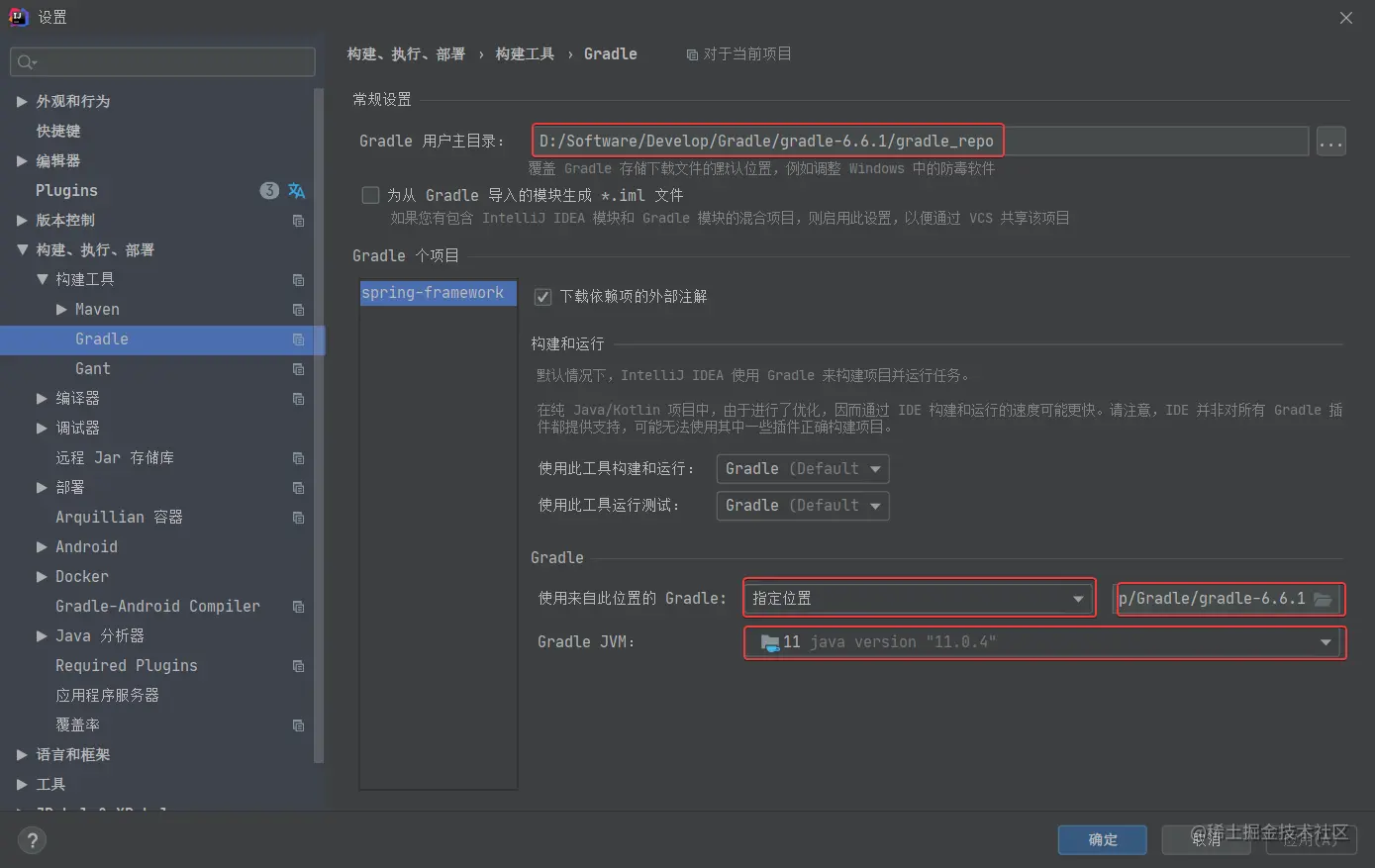Click project-level icon on Gant row
The height and width of the screenshot is (868, 1375).
pyautogui.click(x=298, y=369)
